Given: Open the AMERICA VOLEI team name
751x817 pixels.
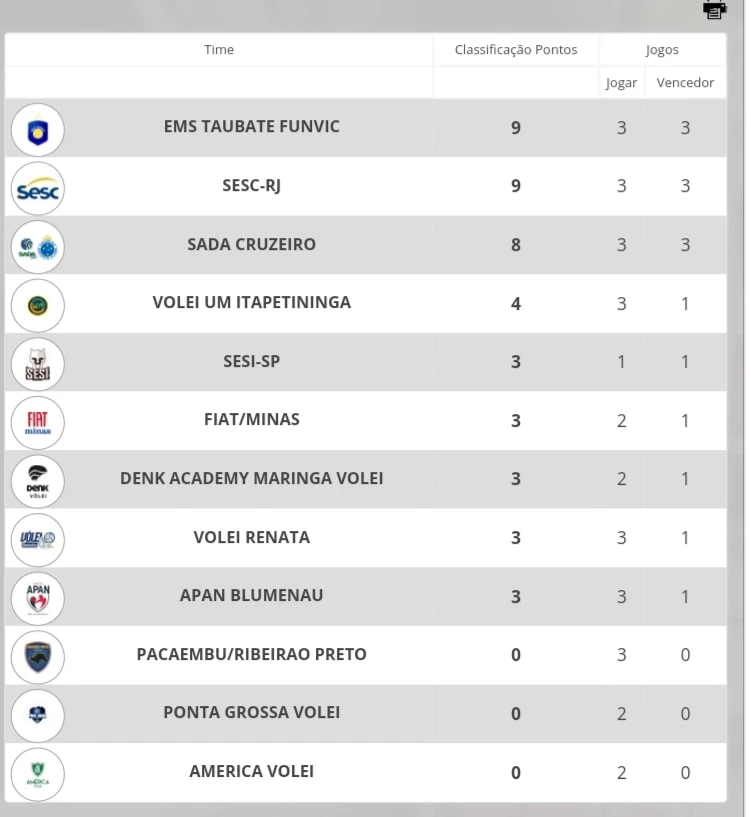Looking at the screenshot, I should [x=252, y=771].
